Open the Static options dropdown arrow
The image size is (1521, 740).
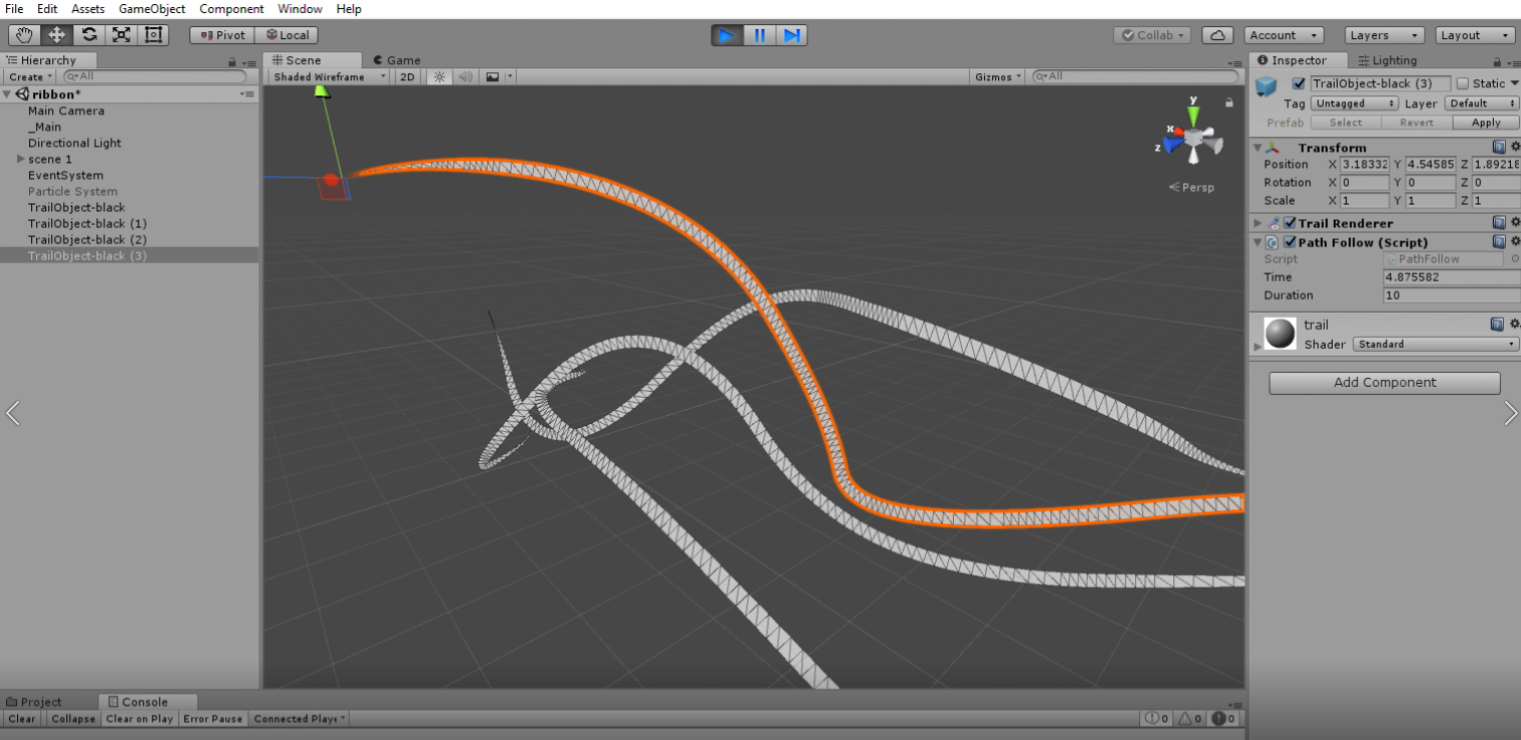[1514, 84]
